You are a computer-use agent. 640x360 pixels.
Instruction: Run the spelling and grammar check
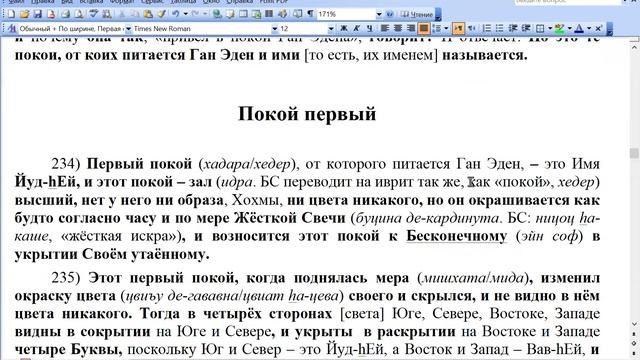[x=94, y=14]
